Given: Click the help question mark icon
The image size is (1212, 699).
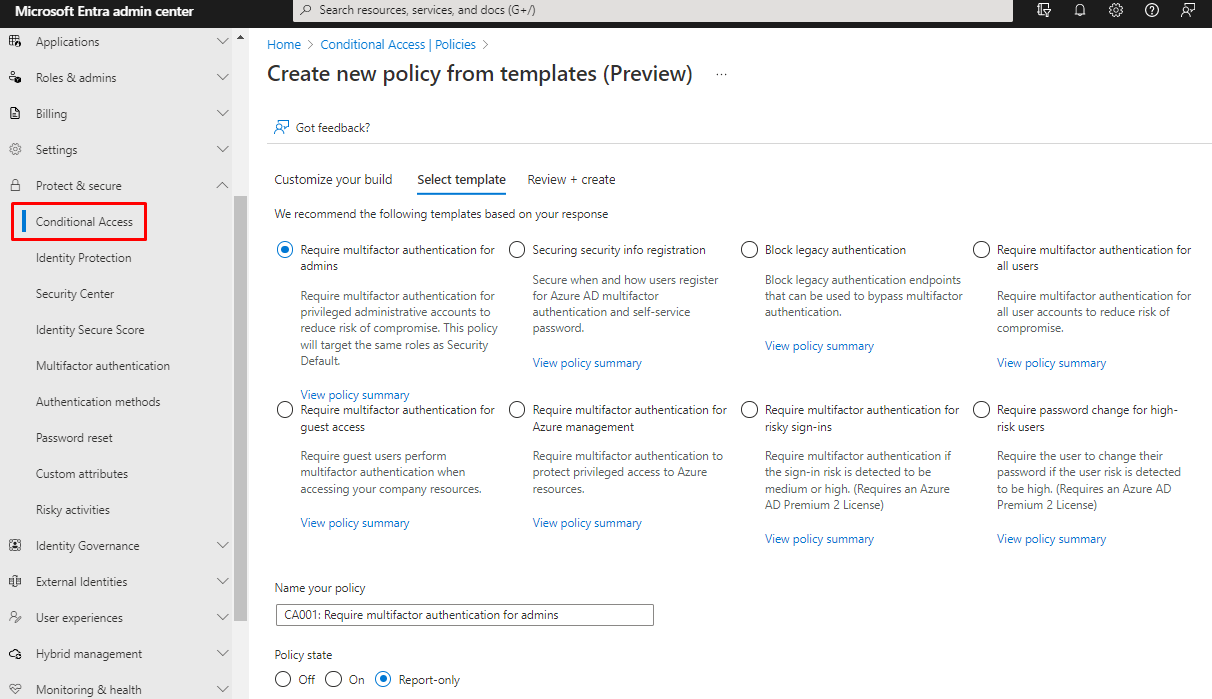Looking at the screenshot, I should pyautogui.click(x=1152, y=10).
